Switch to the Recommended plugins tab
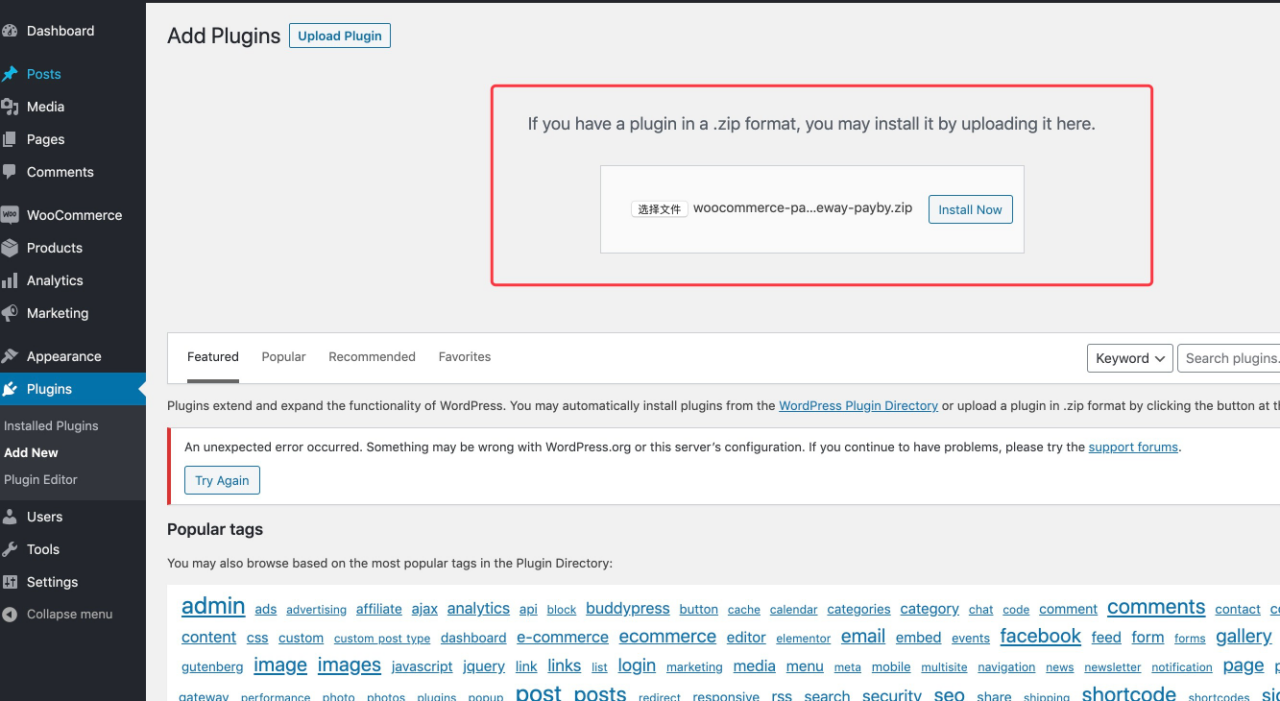The height and width of the screenshot is (701, 1280). [x=371, y=357]
